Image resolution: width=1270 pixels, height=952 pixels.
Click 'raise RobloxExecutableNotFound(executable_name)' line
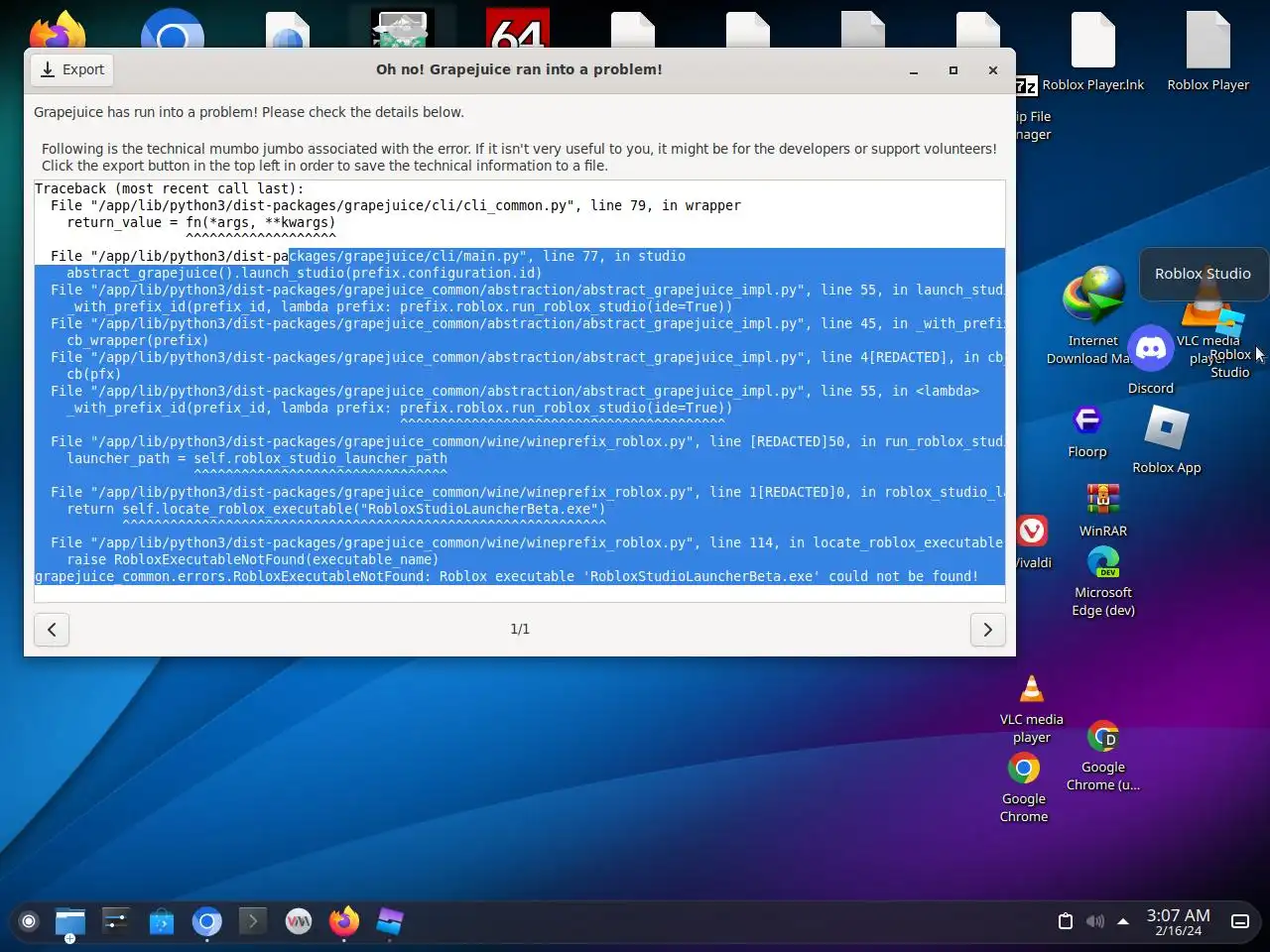[x=253, y=559]
